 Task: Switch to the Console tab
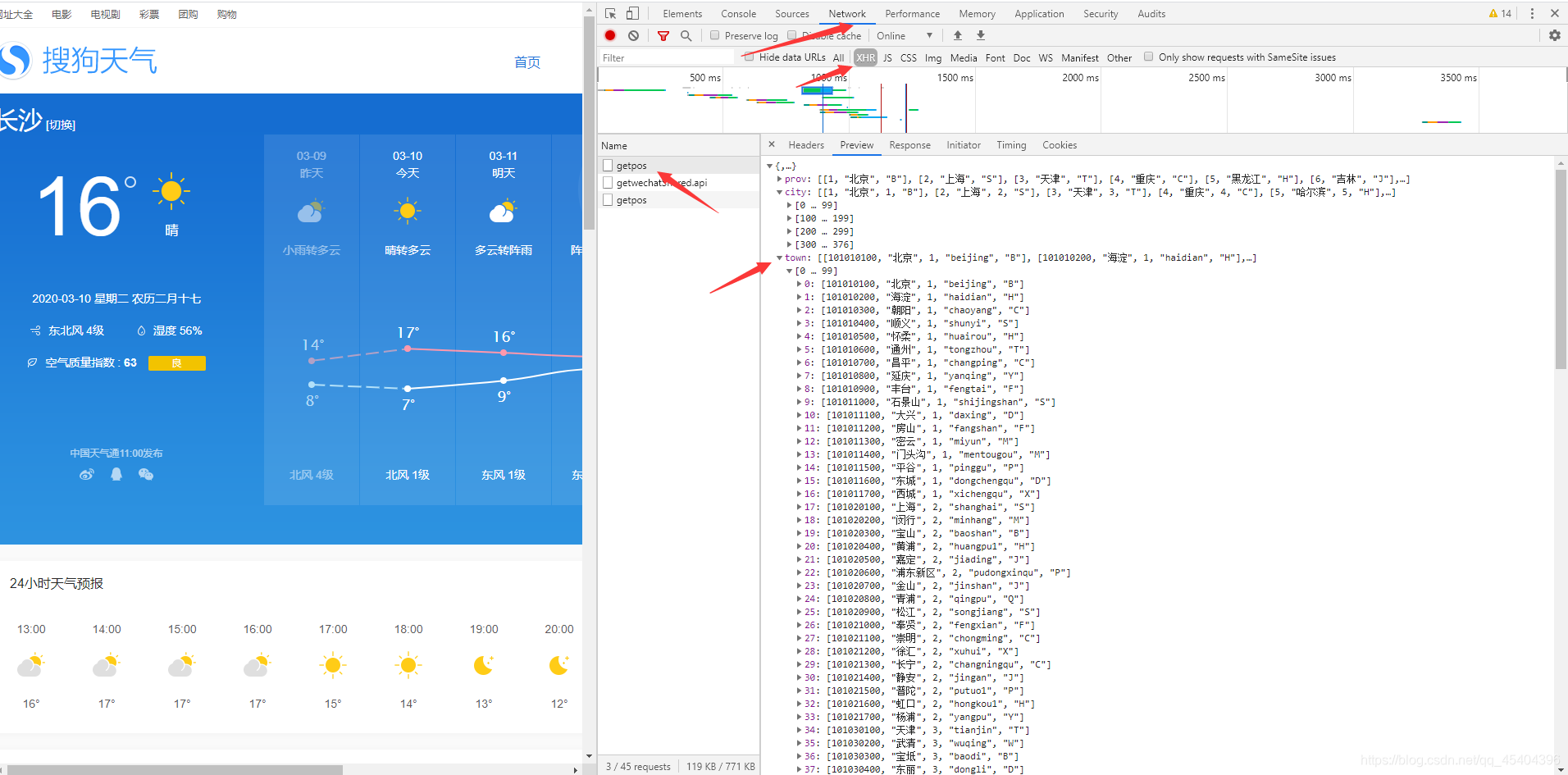[x=738, y=13]
